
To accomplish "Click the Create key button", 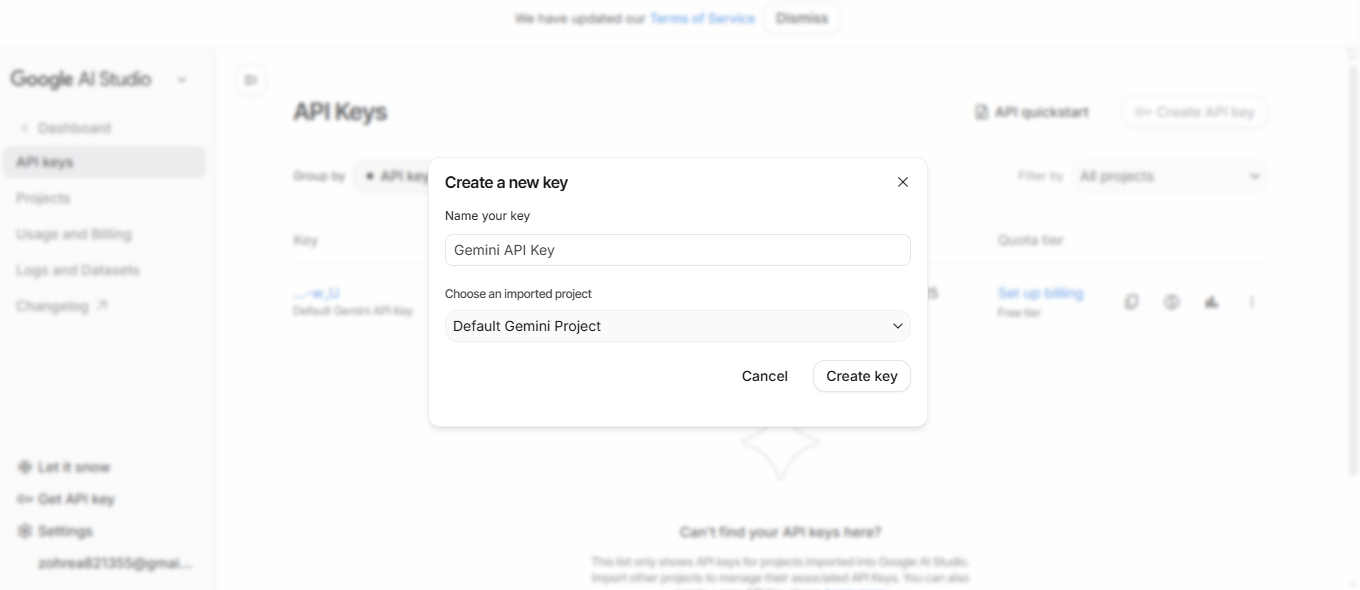I will pyautogui.click(x=861, y=376).
